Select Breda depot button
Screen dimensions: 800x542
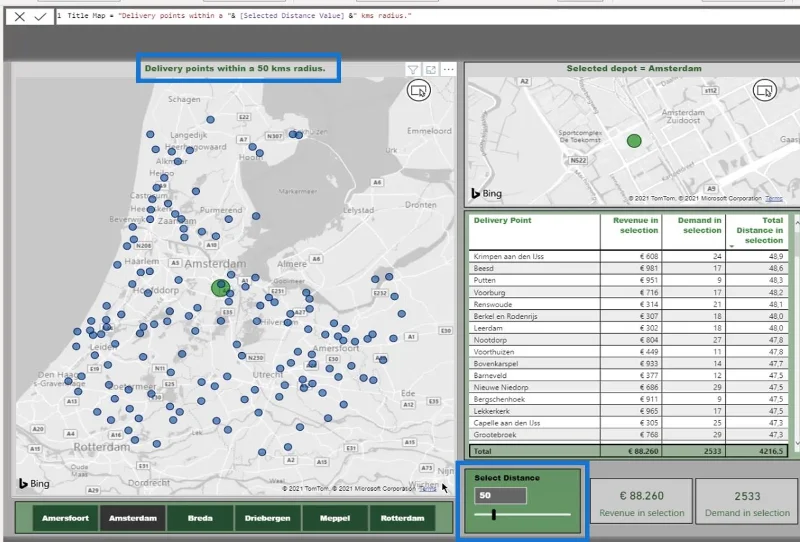pos(200,518)
